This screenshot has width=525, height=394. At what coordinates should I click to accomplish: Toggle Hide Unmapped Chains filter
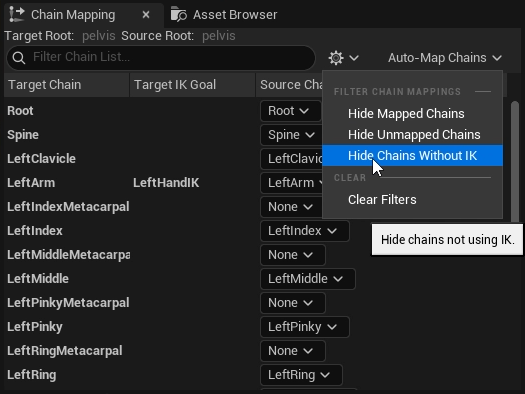coord(412,135)
